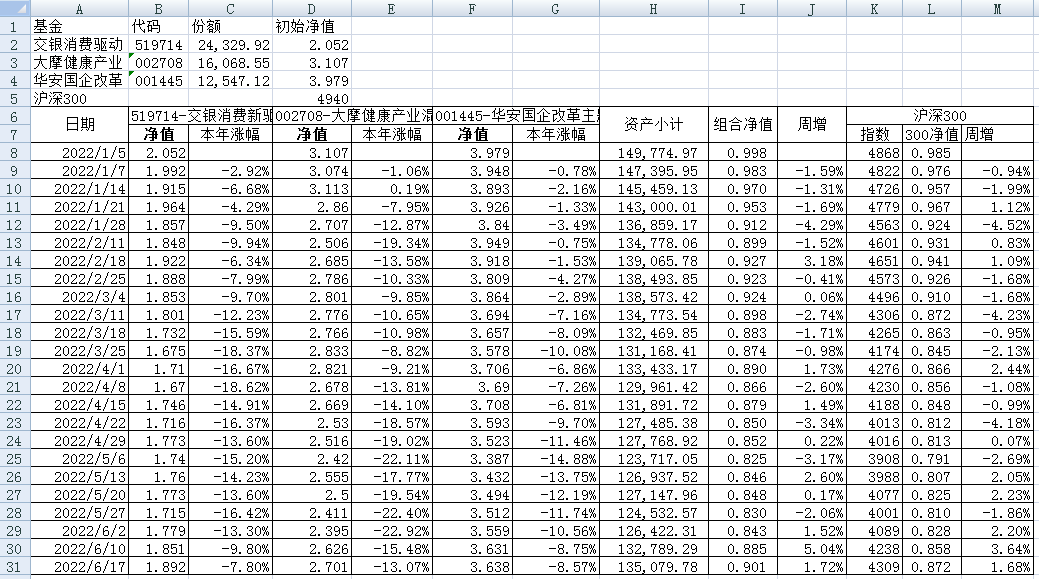1039x579 pixels.
Task: Click header 001445-华安国企改革主
Action: (516, 115)
